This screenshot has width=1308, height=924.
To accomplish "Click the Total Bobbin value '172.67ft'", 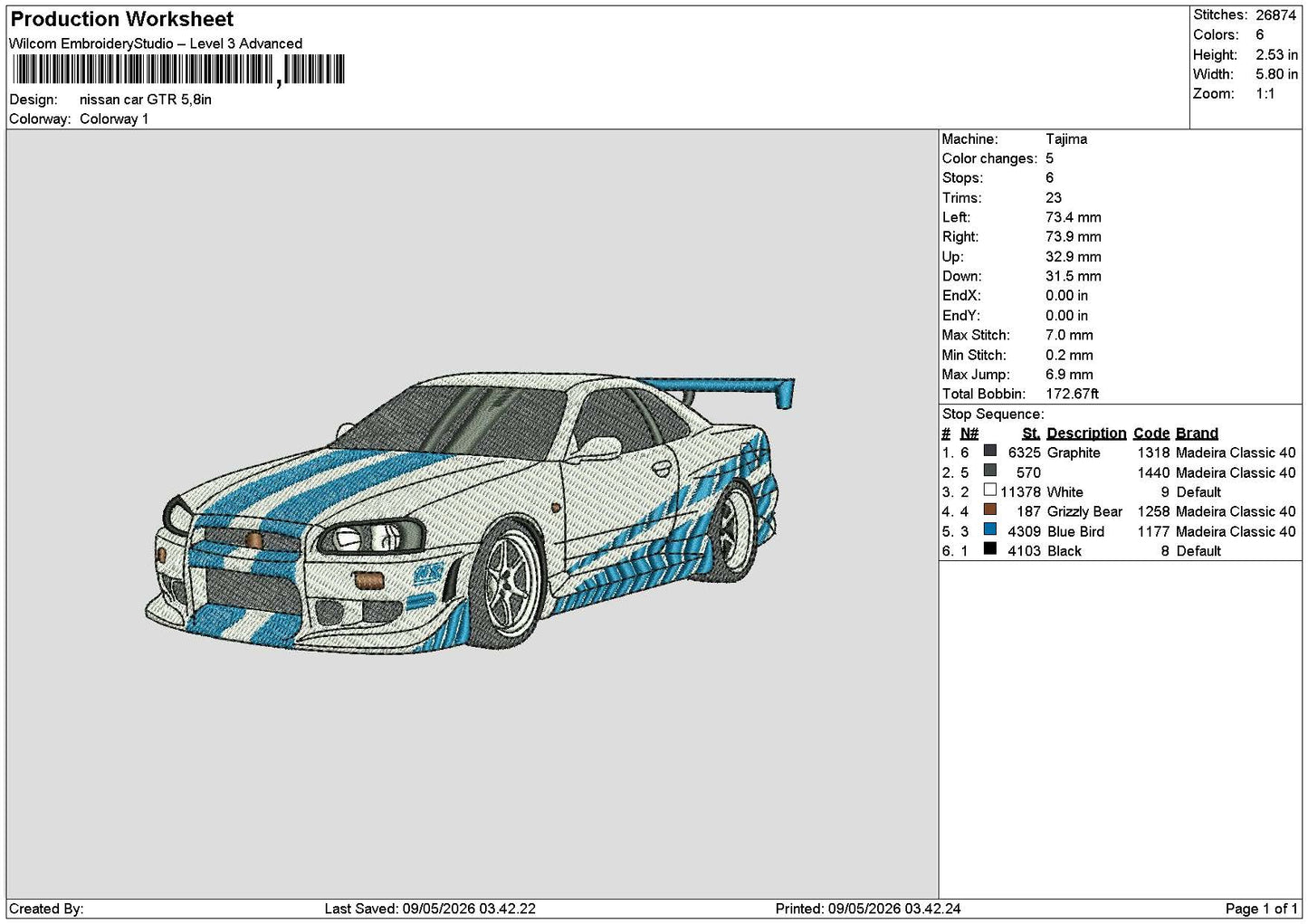I will pos(1073,394).
